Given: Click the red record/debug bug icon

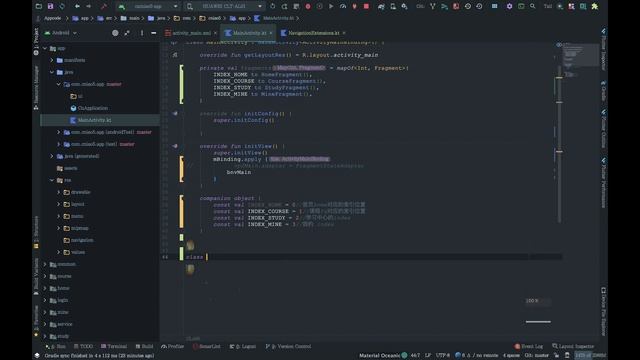Looking at the screenshot, I should pos(308,6).
